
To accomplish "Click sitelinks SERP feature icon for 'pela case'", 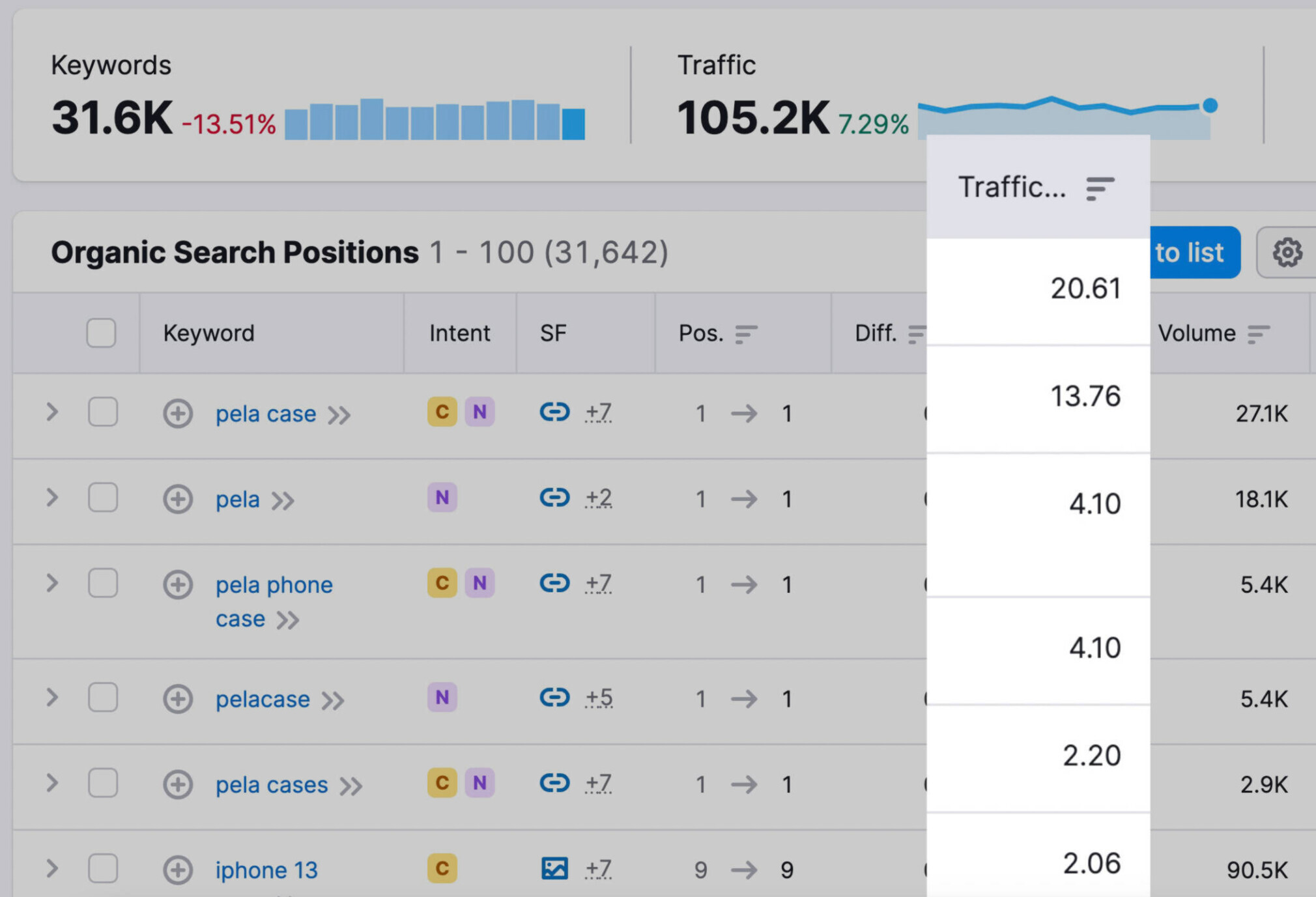I will coord(554,412).
